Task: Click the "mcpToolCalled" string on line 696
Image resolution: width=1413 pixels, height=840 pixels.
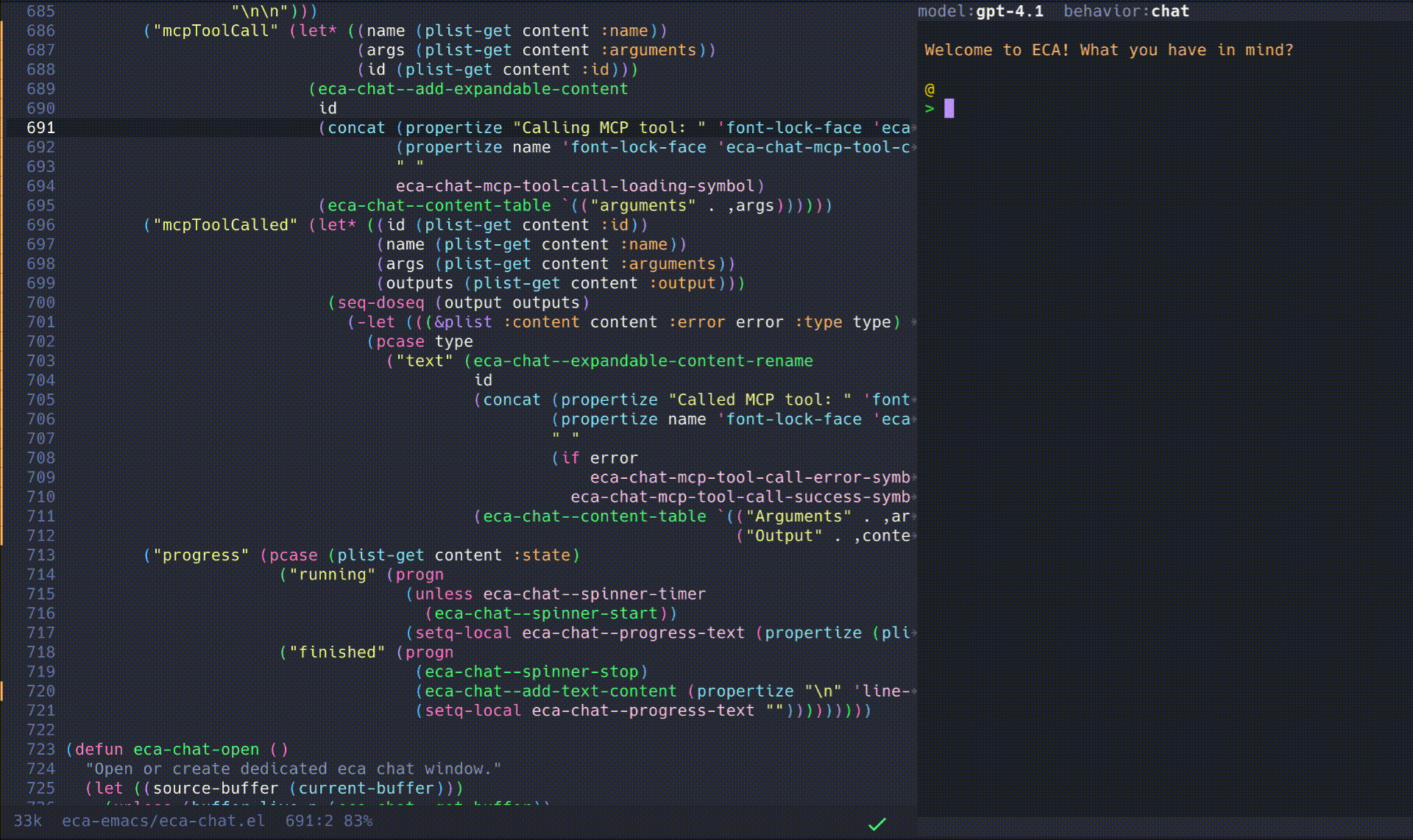Action: click(x=225, y=225)
